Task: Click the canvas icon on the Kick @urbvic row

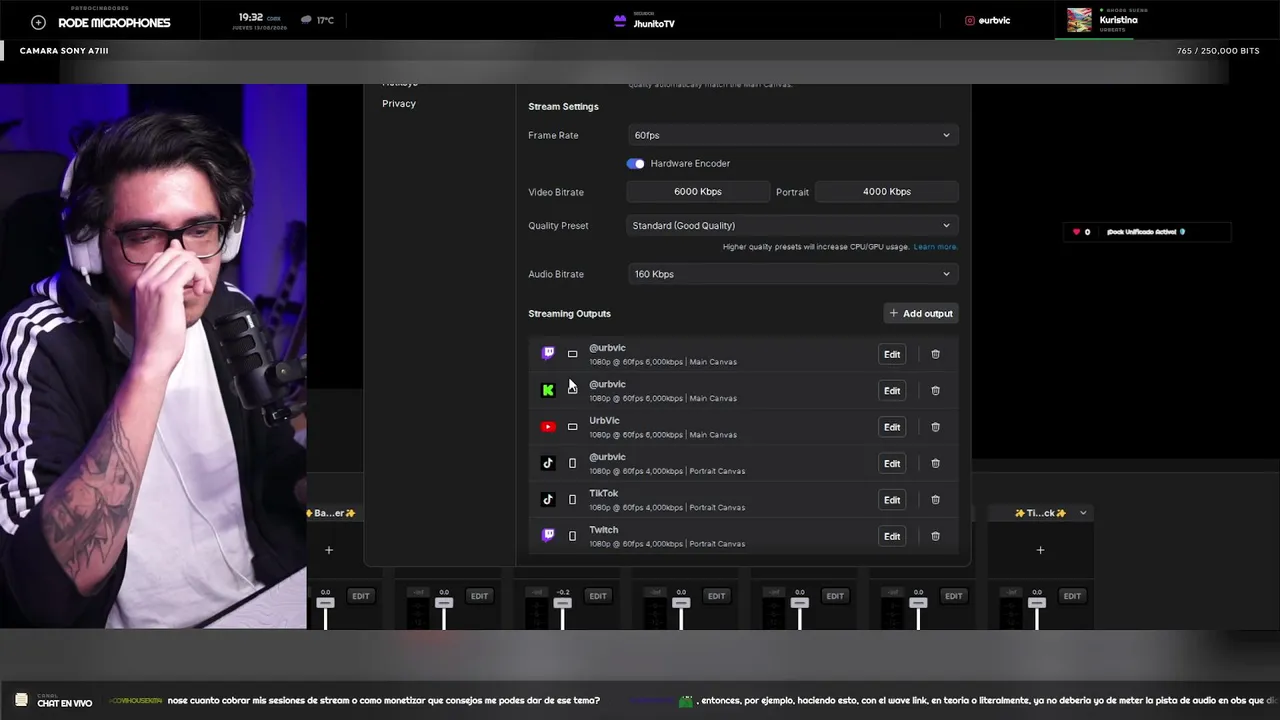Action: point(573,390)
